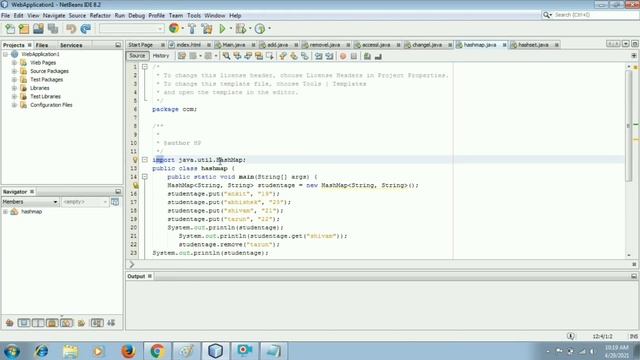640x360 pixels.
Task: Run the project with green play icon
Action: [x=222, y=29]
